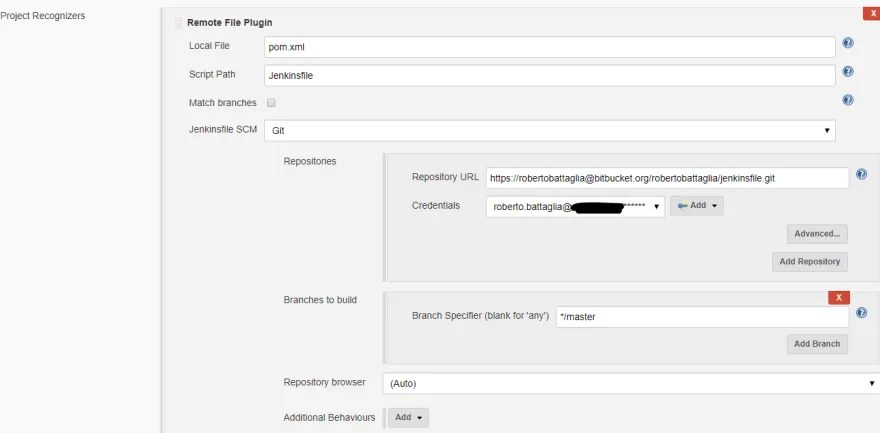Click into the Script Path input
The height and width of the screenshot is (433, 880).
(549, 75)
